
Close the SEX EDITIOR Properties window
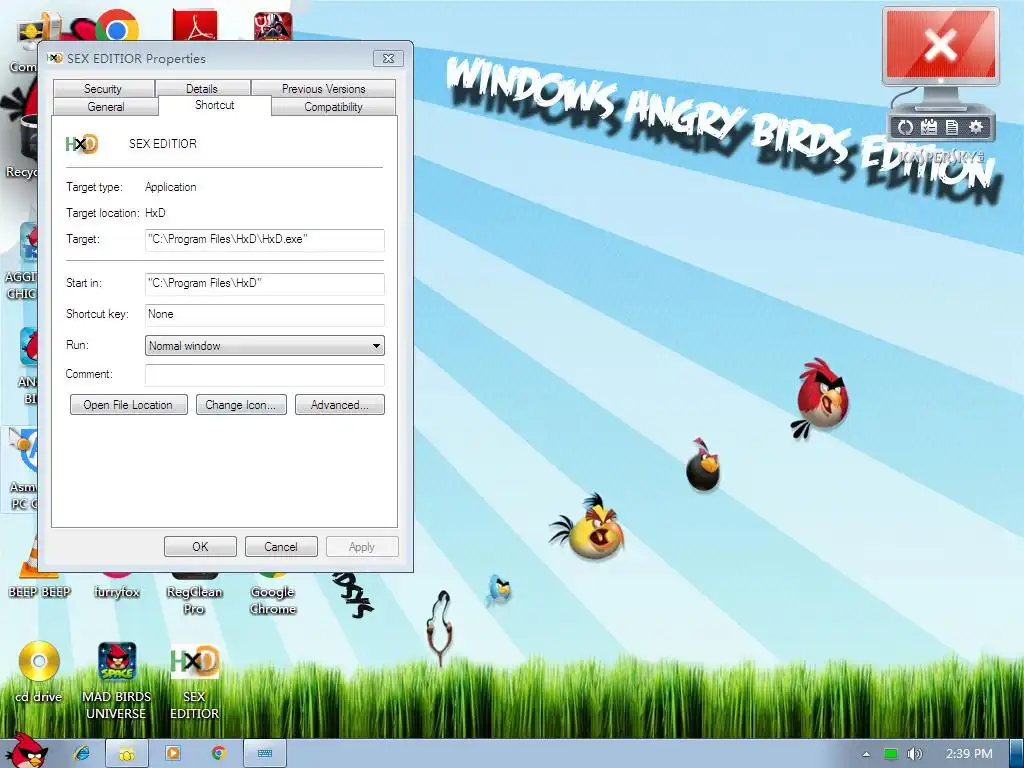pyautogui.click(x=388, y=58)
